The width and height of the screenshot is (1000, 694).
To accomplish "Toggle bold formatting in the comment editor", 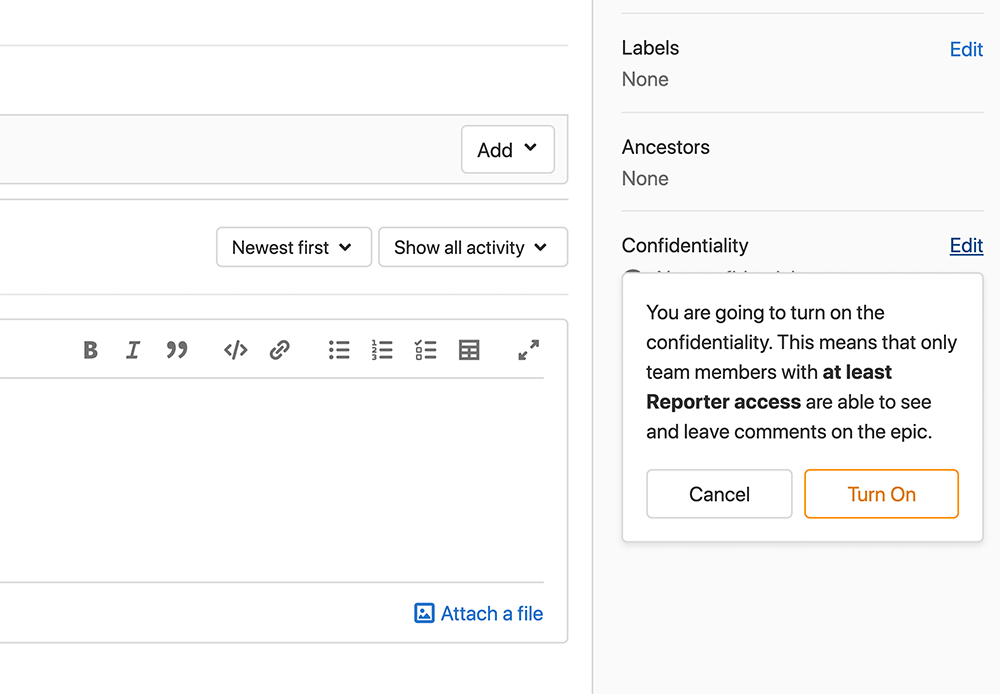I will pyautogui.click(x=90, y=350).
